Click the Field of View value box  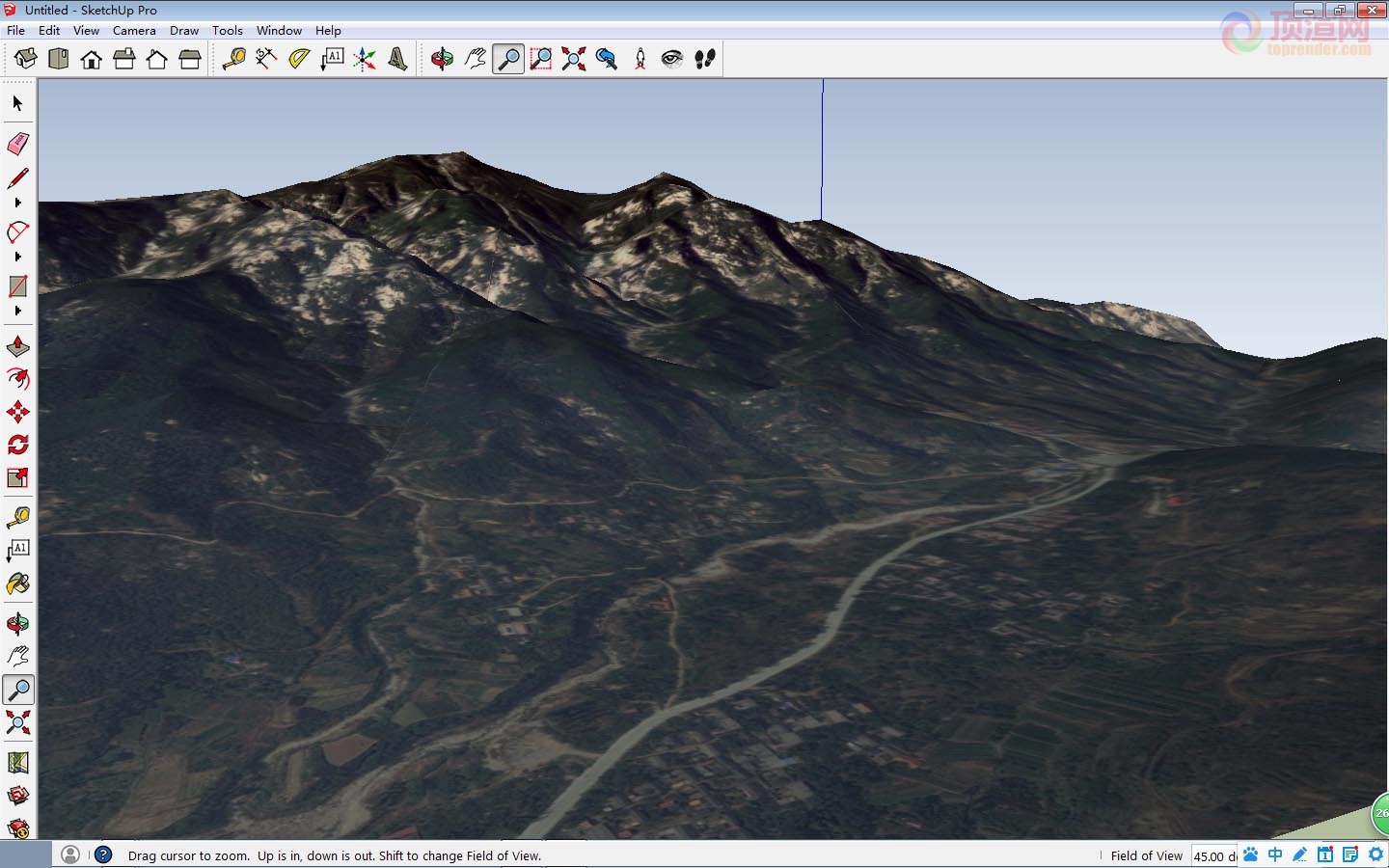(1215, 855)
